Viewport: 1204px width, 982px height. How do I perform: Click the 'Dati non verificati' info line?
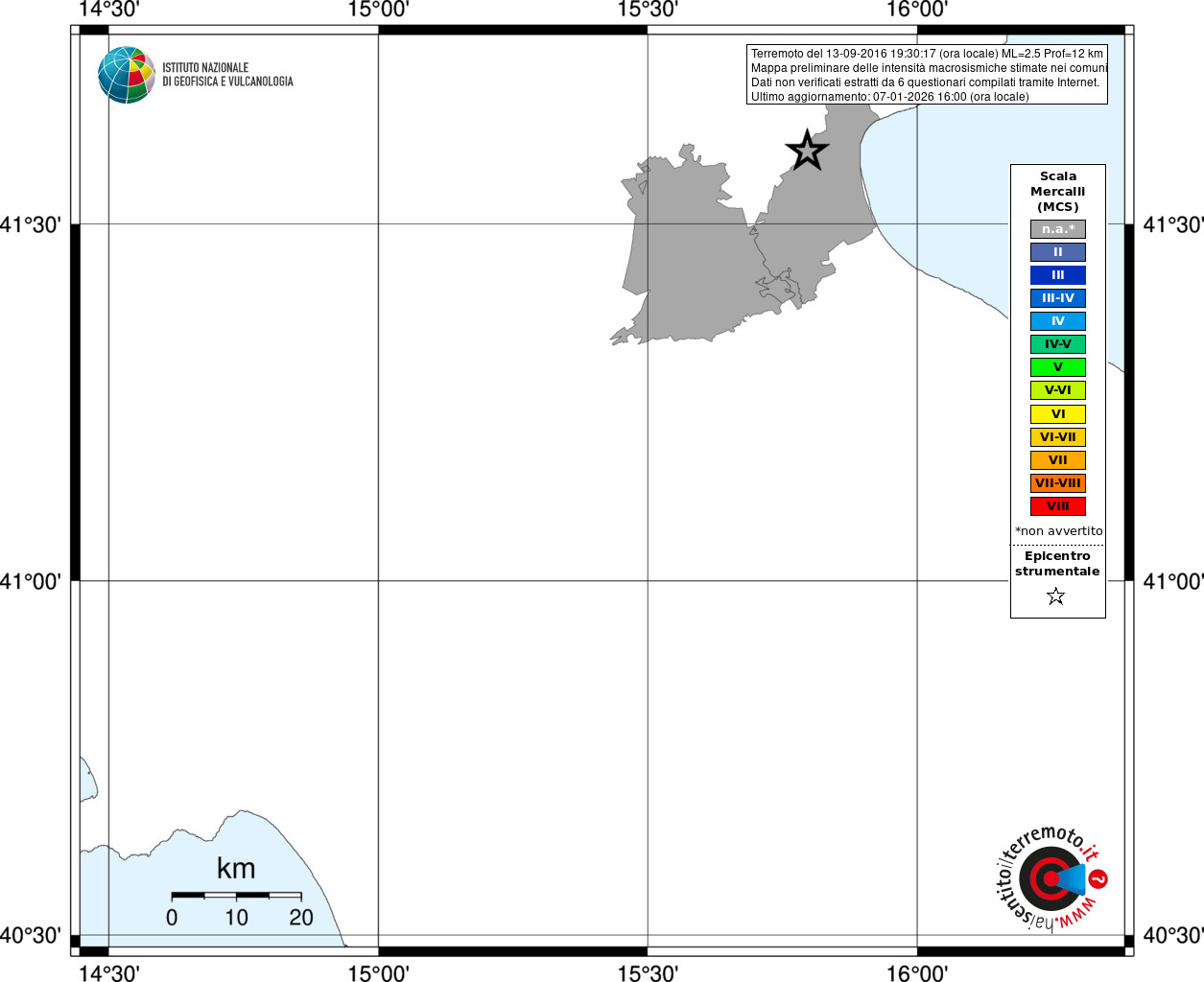[925, 82]
